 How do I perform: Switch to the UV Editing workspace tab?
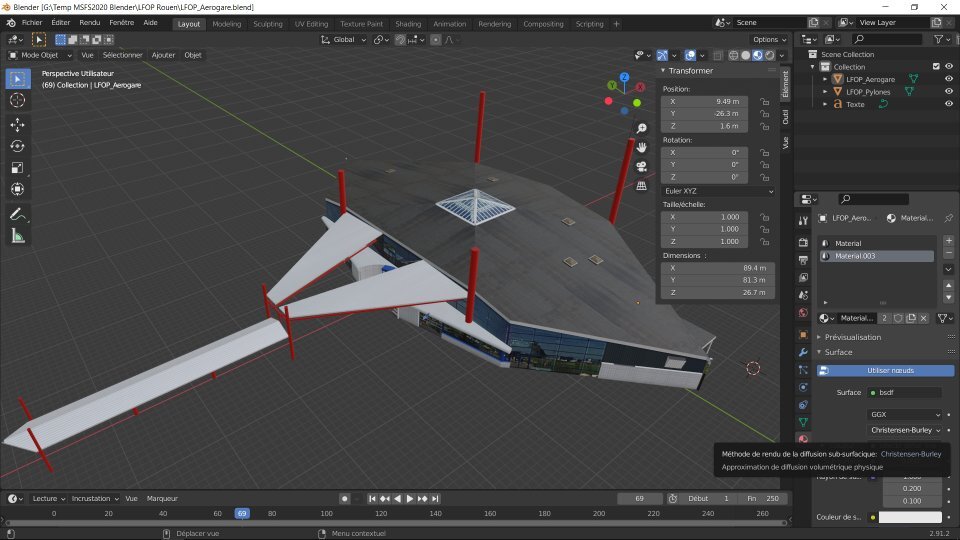[311, 24]
